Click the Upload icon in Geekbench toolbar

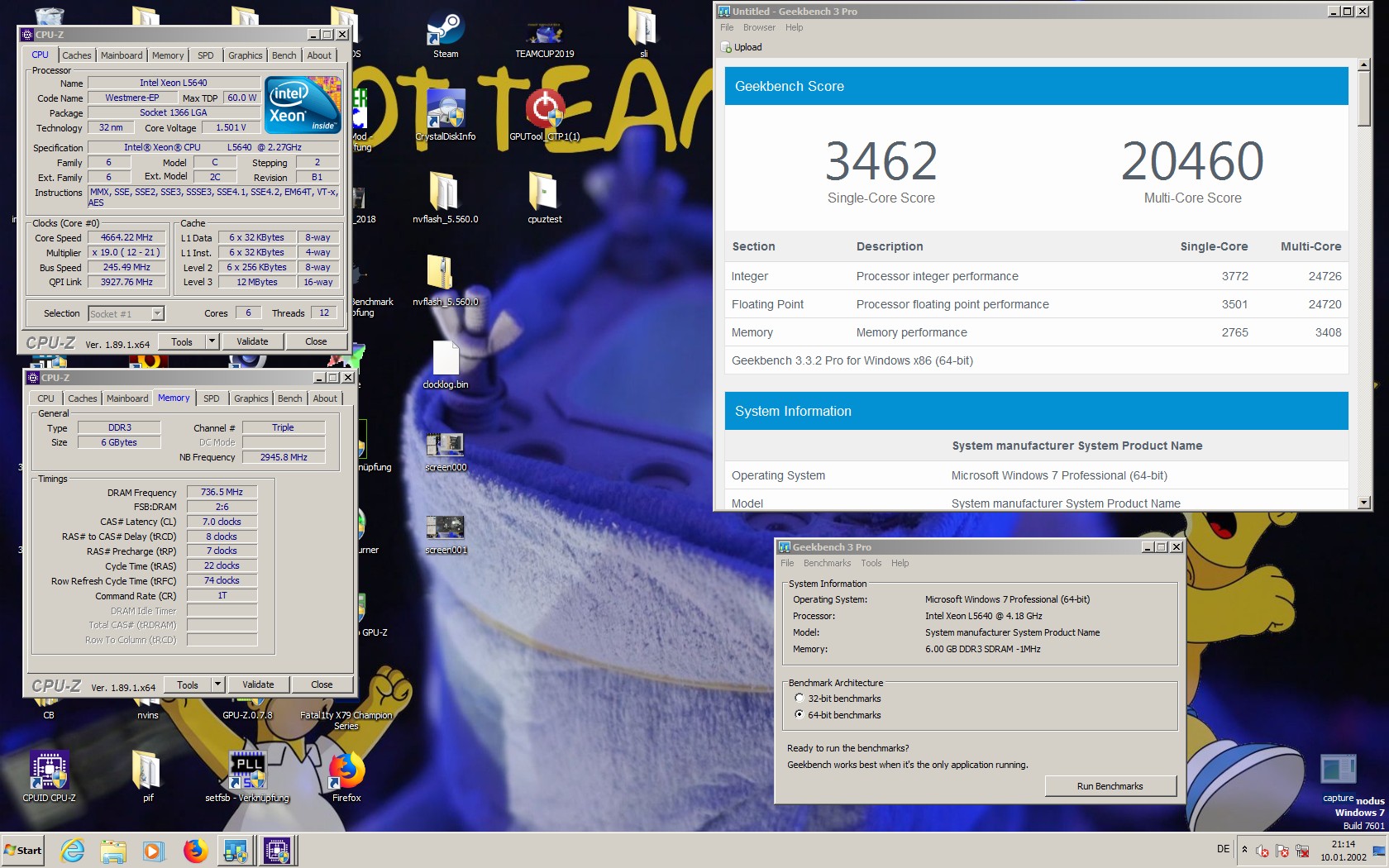727,47
